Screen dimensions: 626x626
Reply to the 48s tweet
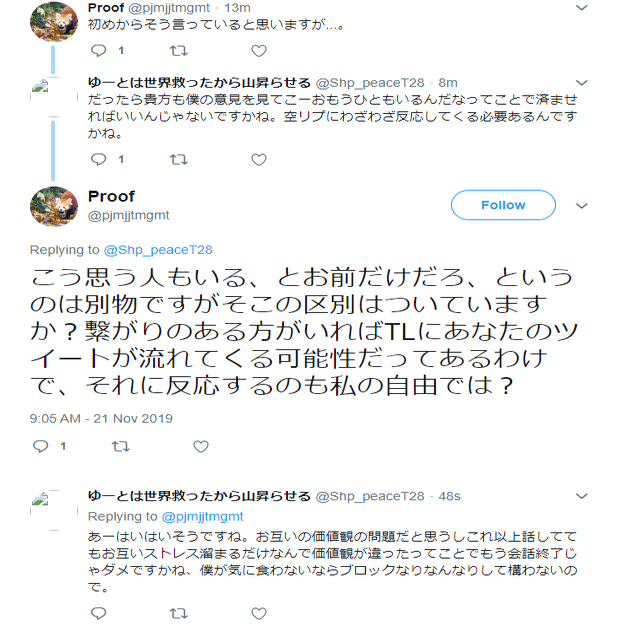click(x=98, y=613)
